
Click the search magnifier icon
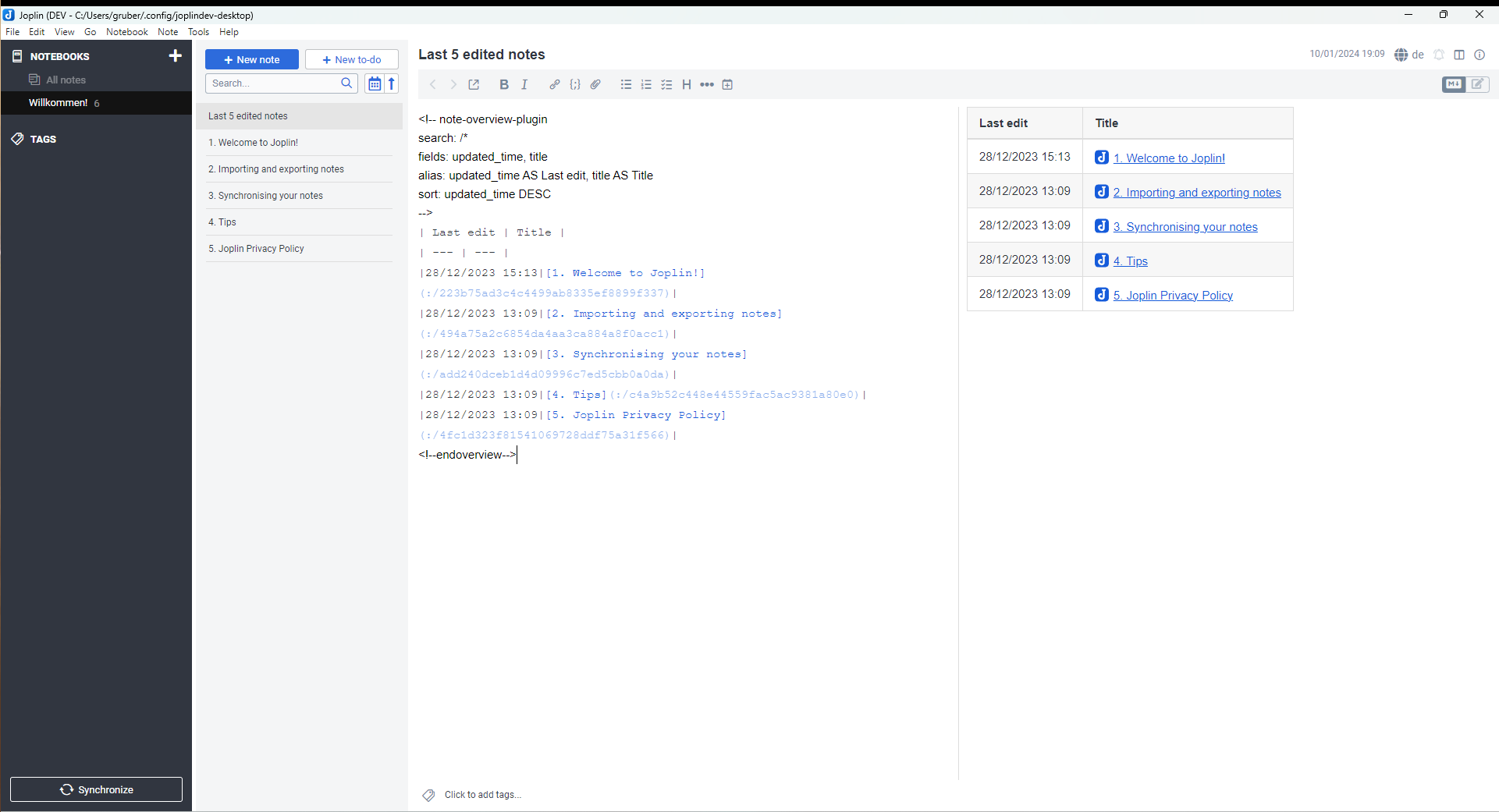click(346, 83)
